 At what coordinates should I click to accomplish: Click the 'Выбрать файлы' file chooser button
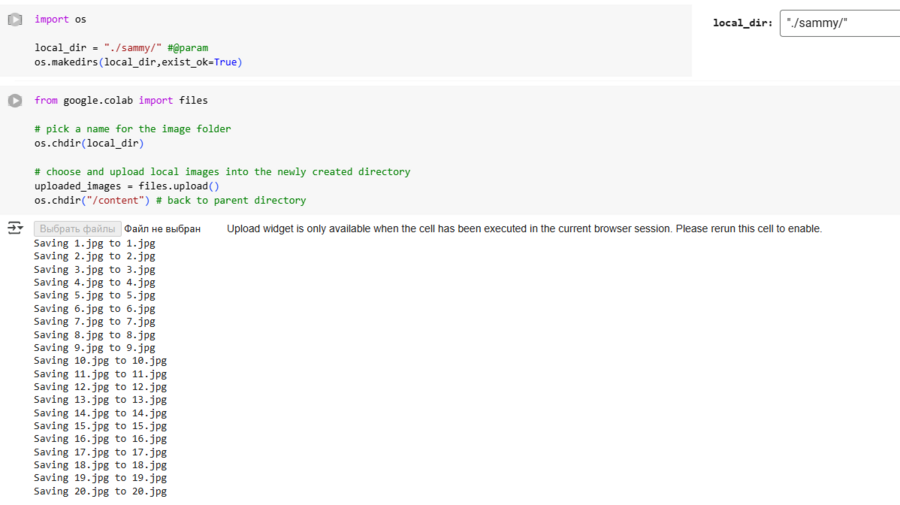pyautogui.click(x=77, y=229)
